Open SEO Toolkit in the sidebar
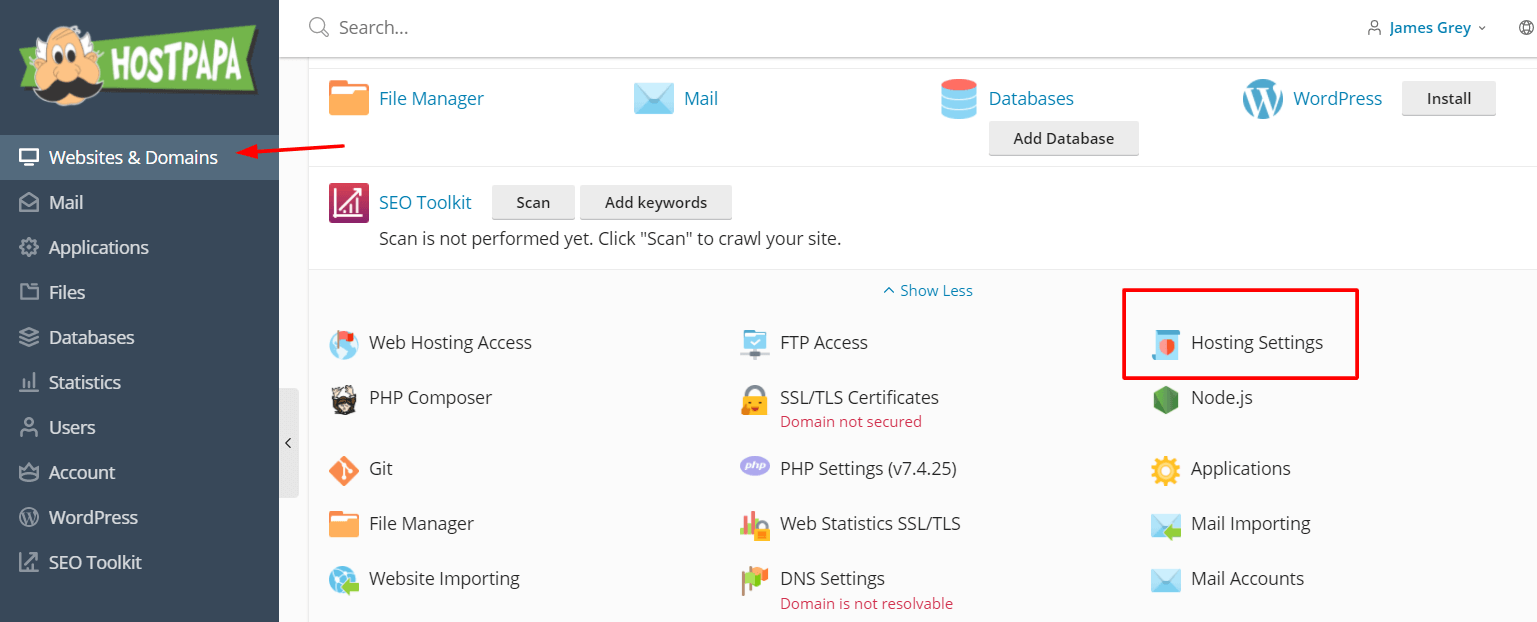Screen dimensions: 1537x622 (x=139, y=562)
